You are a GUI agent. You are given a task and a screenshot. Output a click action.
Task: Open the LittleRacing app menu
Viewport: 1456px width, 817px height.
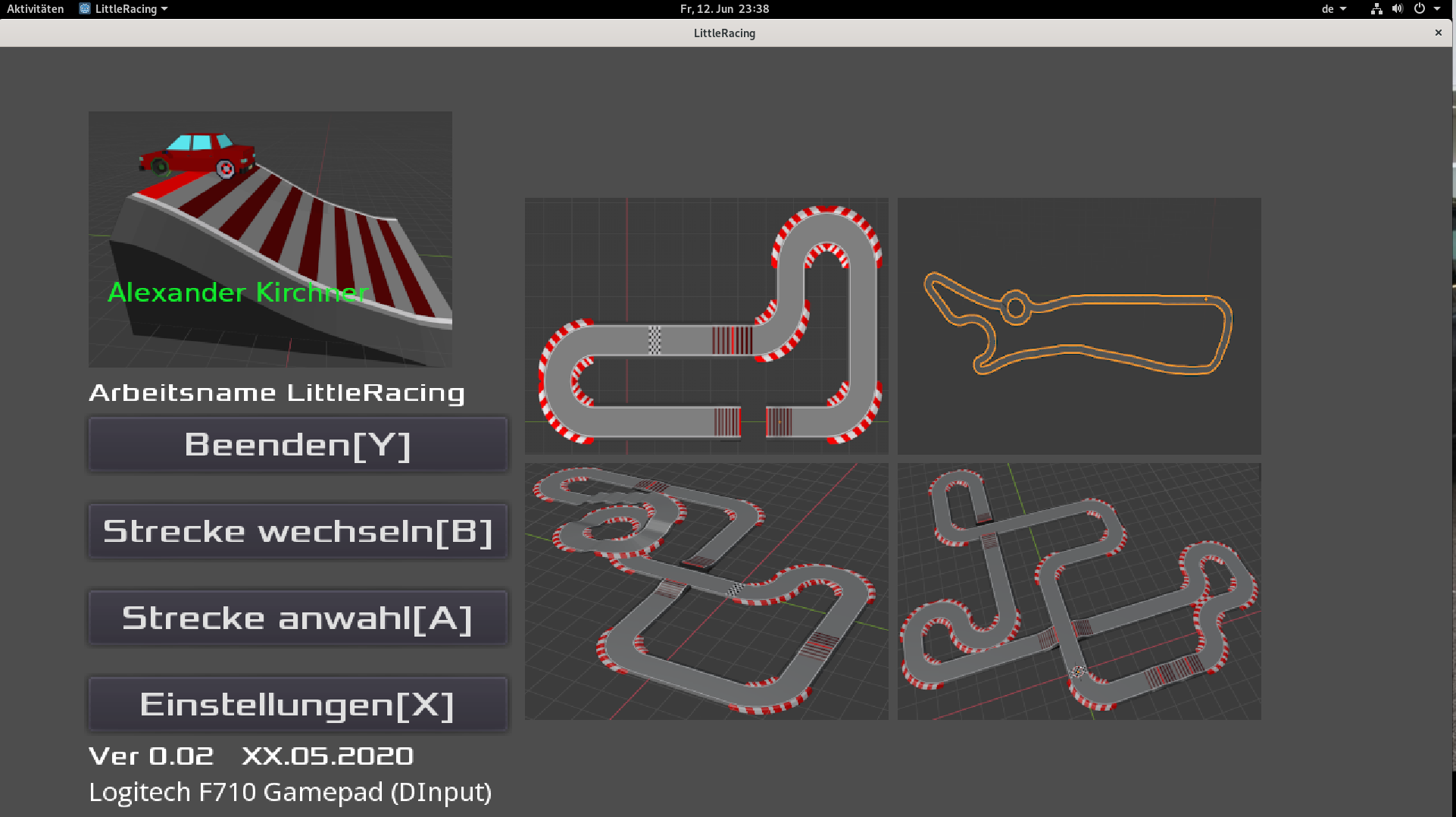(x=126, y=9)
